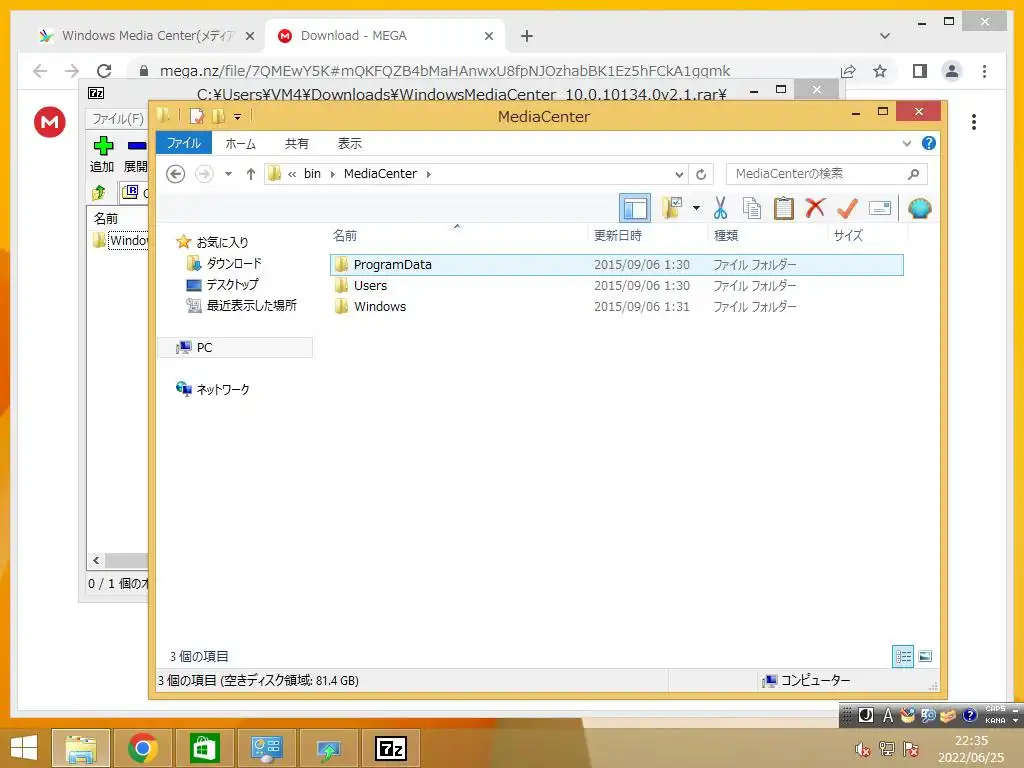Viewport: 1024px width, 768px height.
Task: Select お気に入り in the navigation pane
Action: (222, 242)
